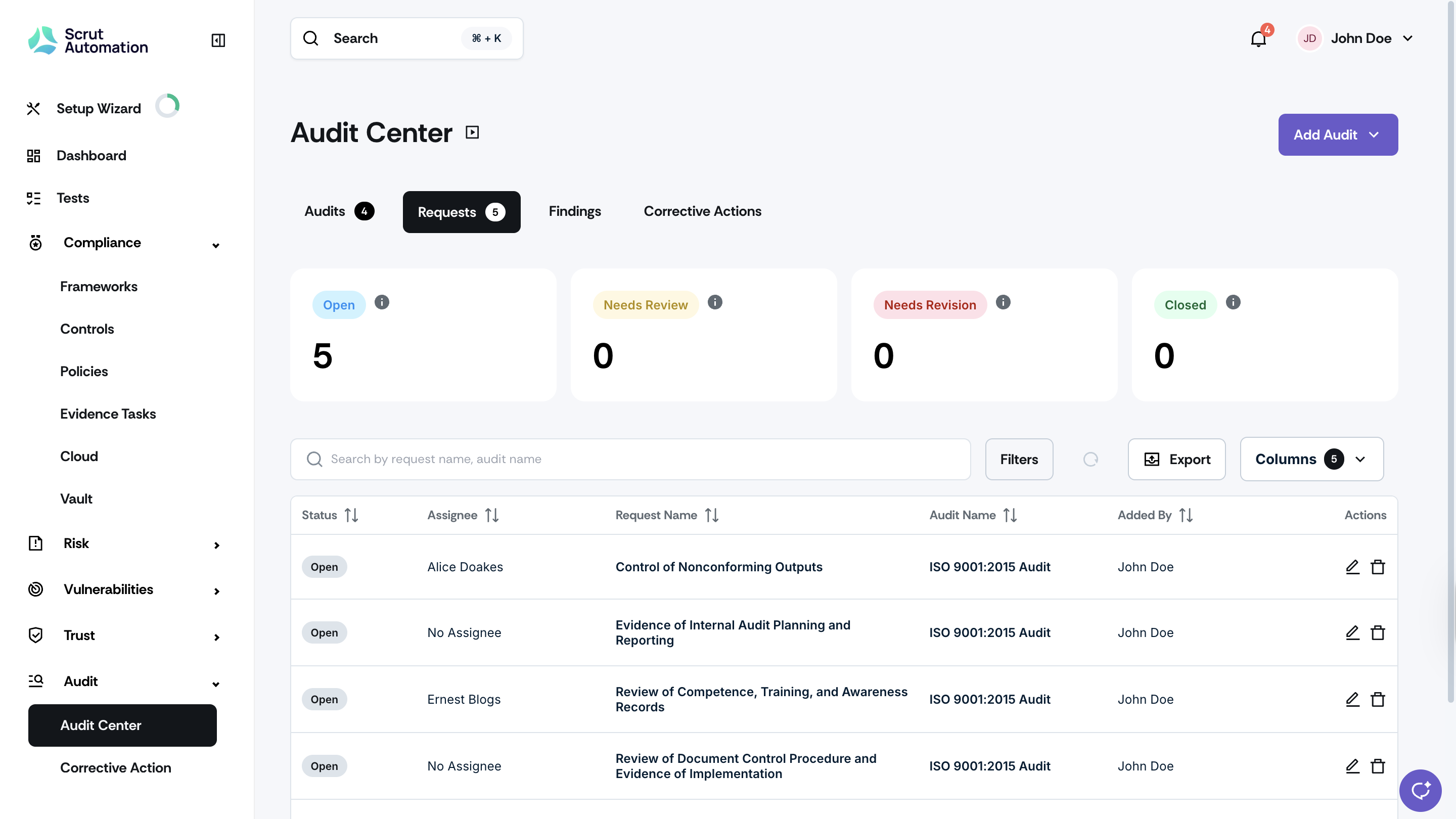
Task: Click the global Search field
Action: tap(406, 38)
